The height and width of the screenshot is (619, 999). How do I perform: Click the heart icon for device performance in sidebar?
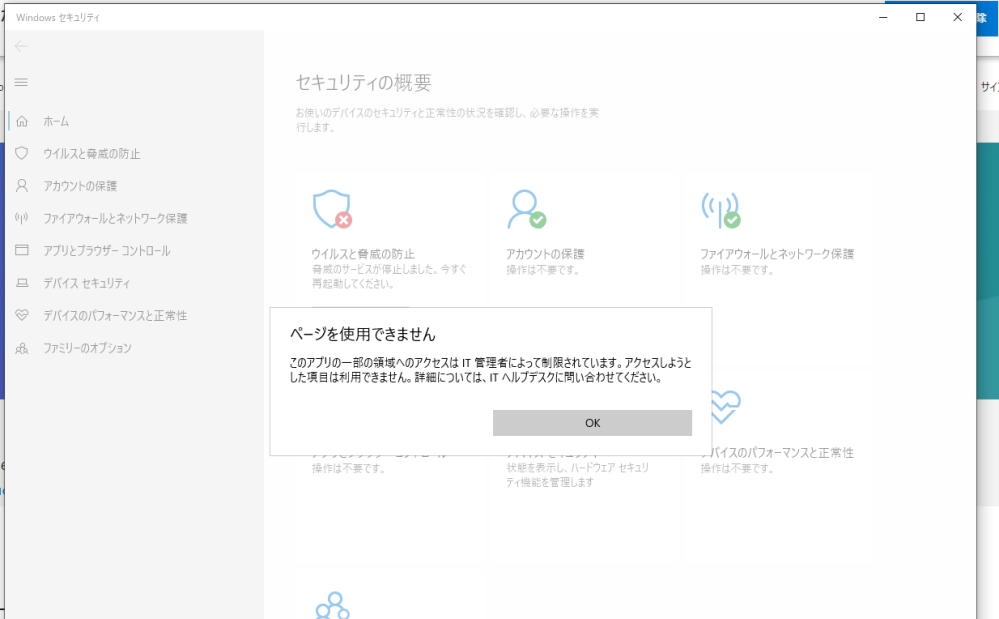21,315
